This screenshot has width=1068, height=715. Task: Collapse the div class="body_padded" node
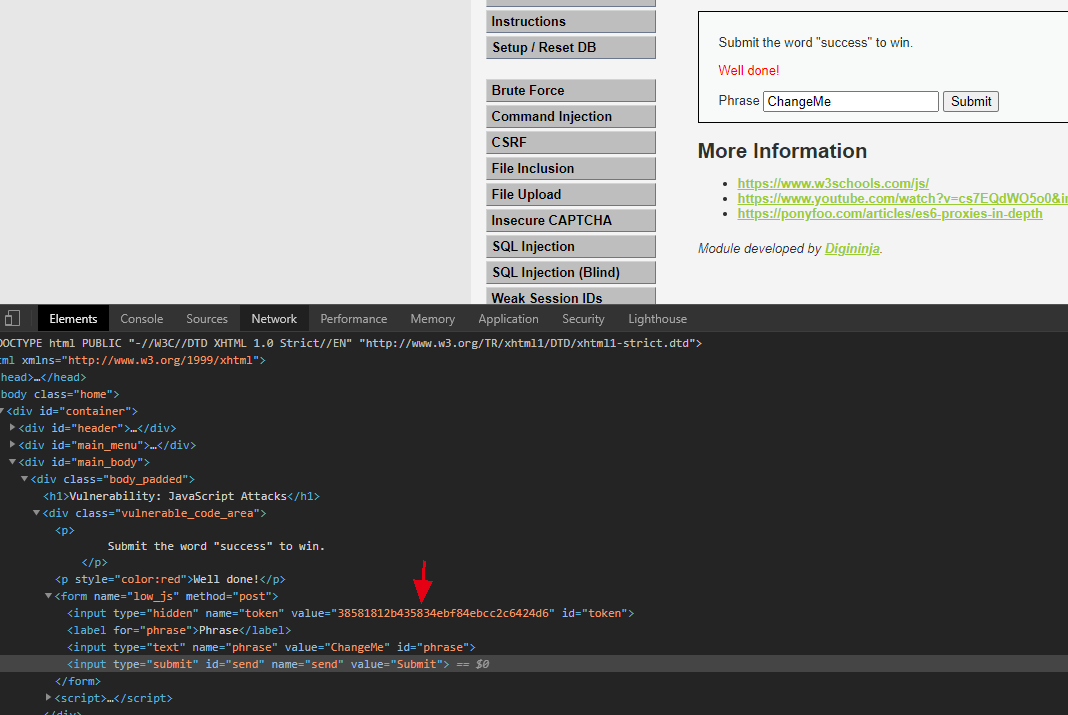pyautogui.click(x=25, y=479)
